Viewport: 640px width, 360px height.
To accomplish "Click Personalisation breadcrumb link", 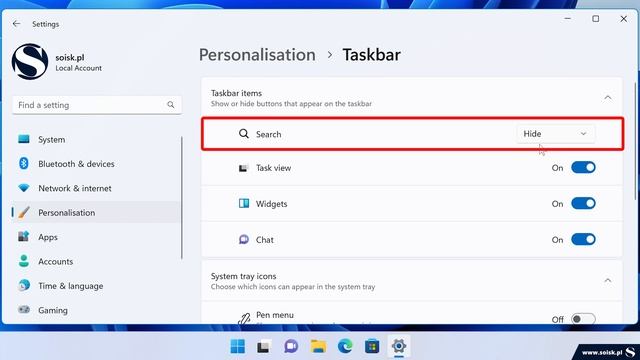I will 257,55.
